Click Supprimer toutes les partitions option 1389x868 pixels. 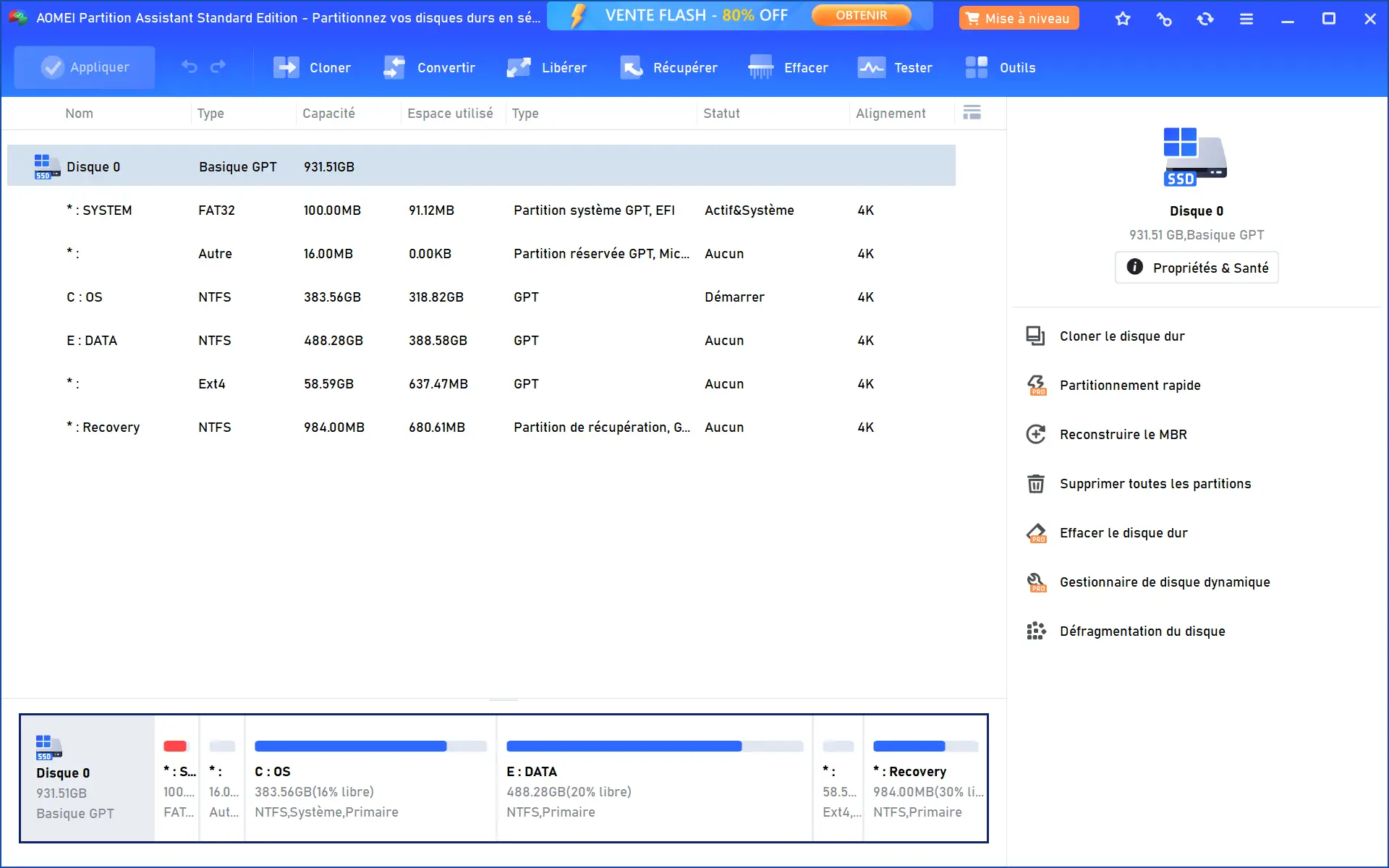(1155, 484)
